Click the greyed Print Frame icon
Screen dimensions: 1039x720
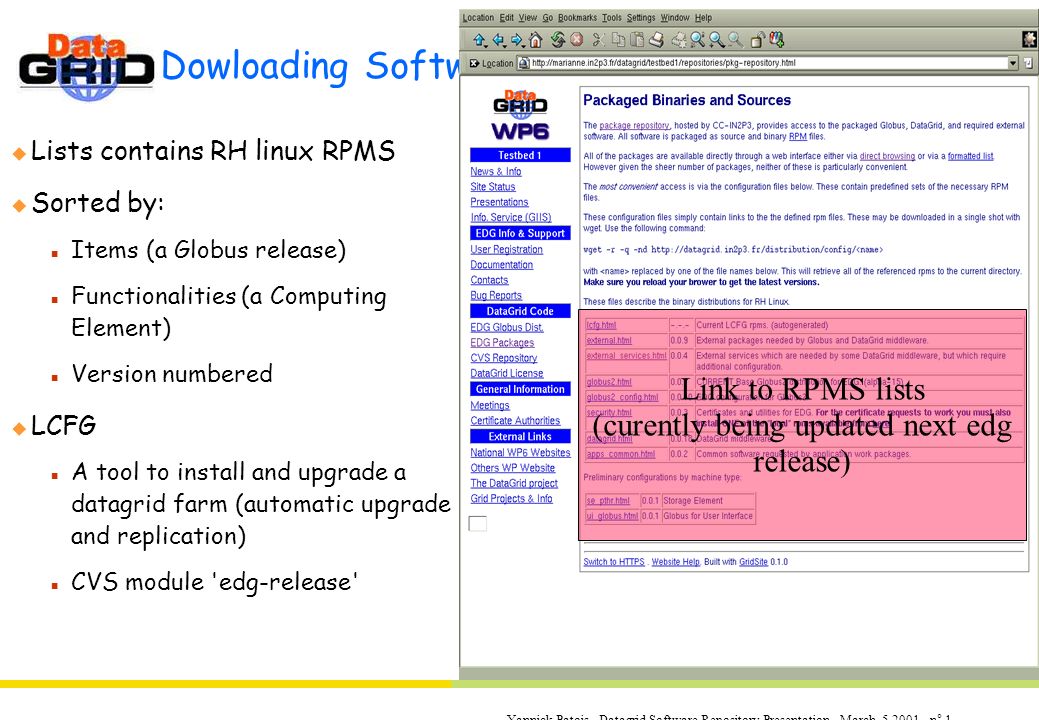coord(679,40)
